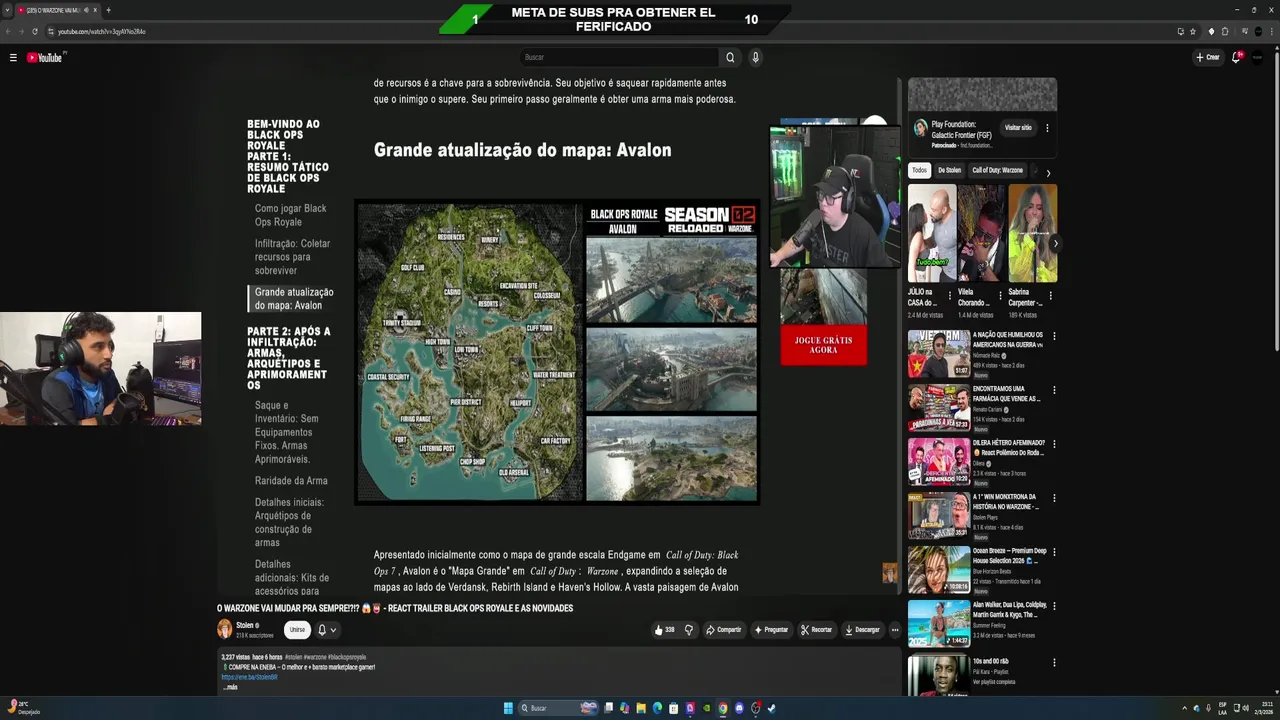This screenshot has width=1280, height=720.
Task: Open A 1ª WIN MONXTRONA video
Action: pos(939,516)
